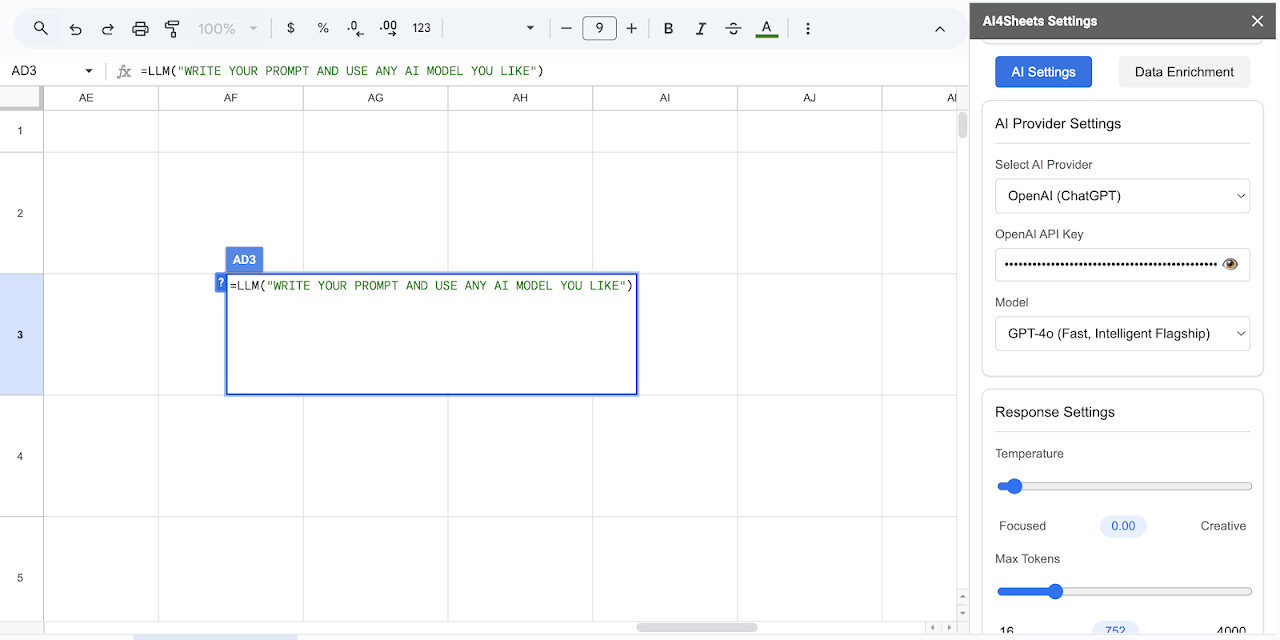Image resolution: width=1280 pixels, height=640 pixels.
Task: Open the Model dropdown showing GPT-4o
Action: [x=1122, y=334]
